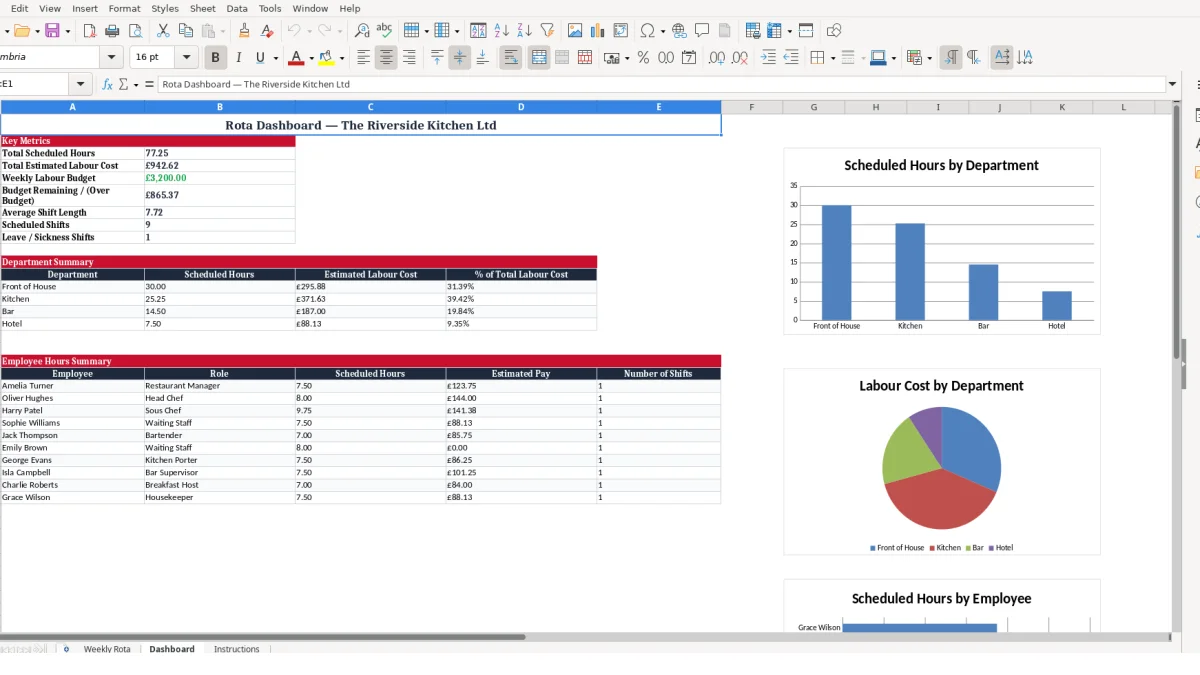Run the spelling check
The height and width of the screenshot is (675, 1200).
[x=384, y=31]
